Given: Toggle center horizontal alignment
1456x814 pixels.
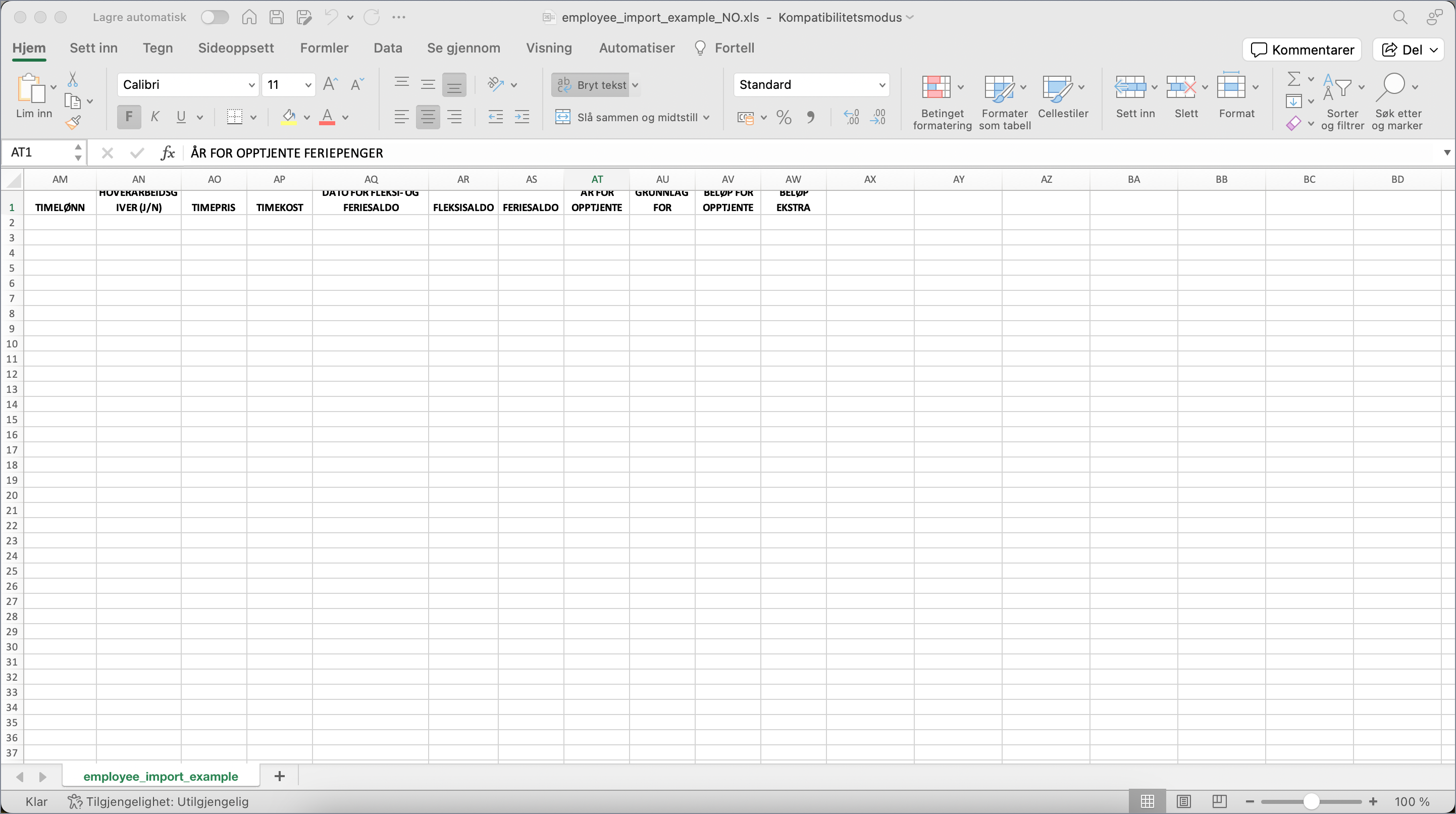Looking at the screenshot, I should point(428,117).
